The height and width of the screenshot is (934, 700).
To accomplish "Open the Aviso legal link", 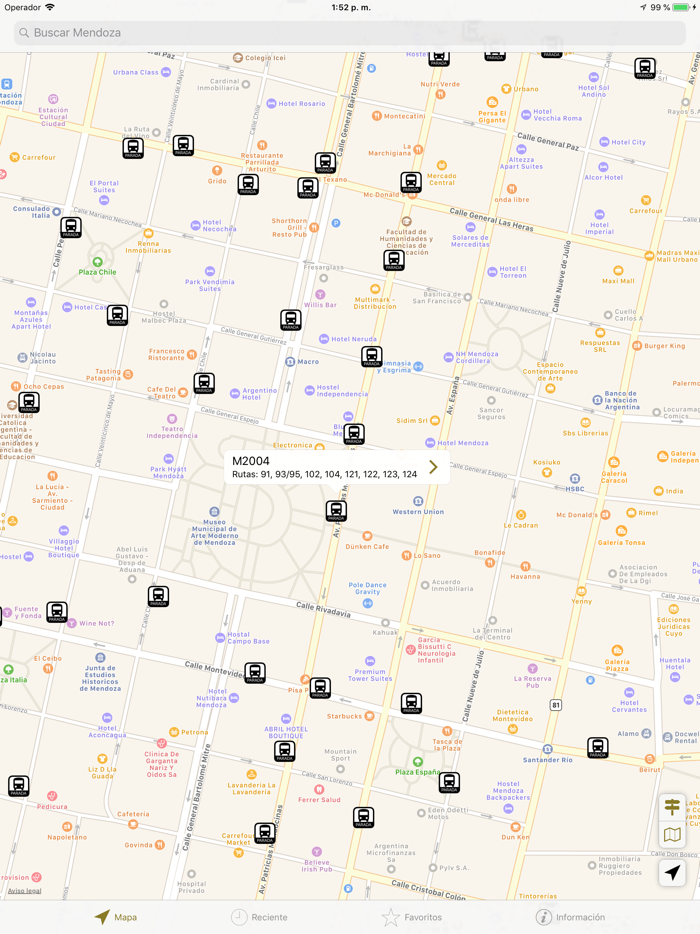I will pyautogui.click(x=25, y=890).
